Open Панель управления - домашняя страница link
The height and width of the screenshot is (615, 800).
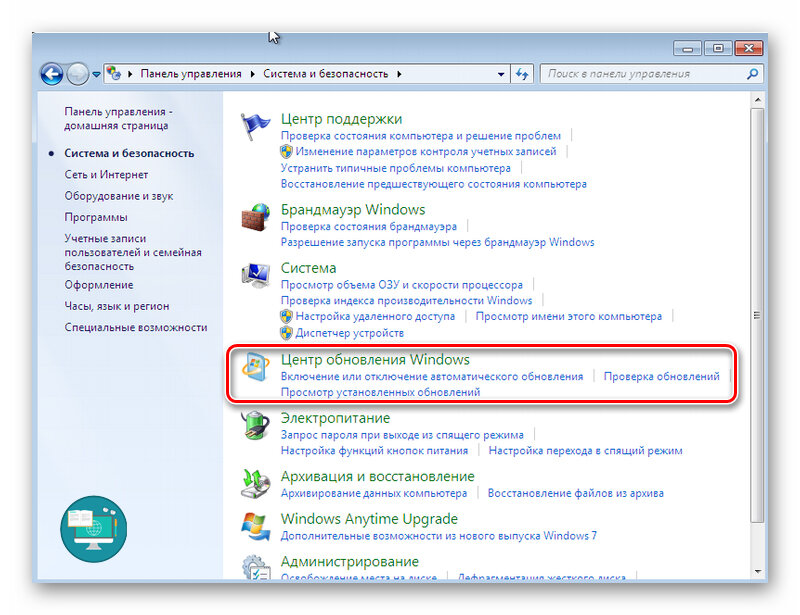(x=118, y=118)
